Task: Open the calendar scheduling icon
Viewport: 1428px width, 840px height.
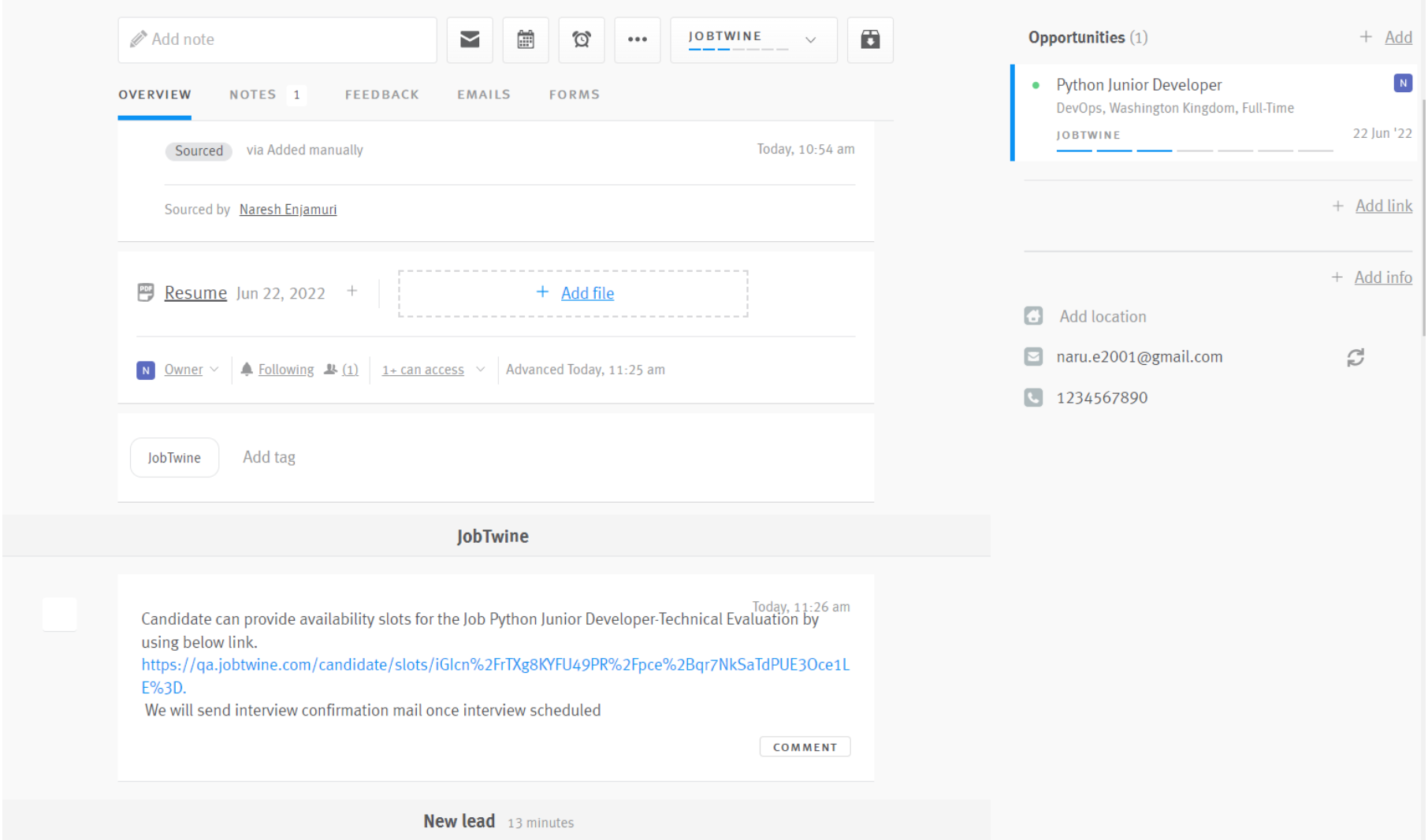Action: click(526, 39)
